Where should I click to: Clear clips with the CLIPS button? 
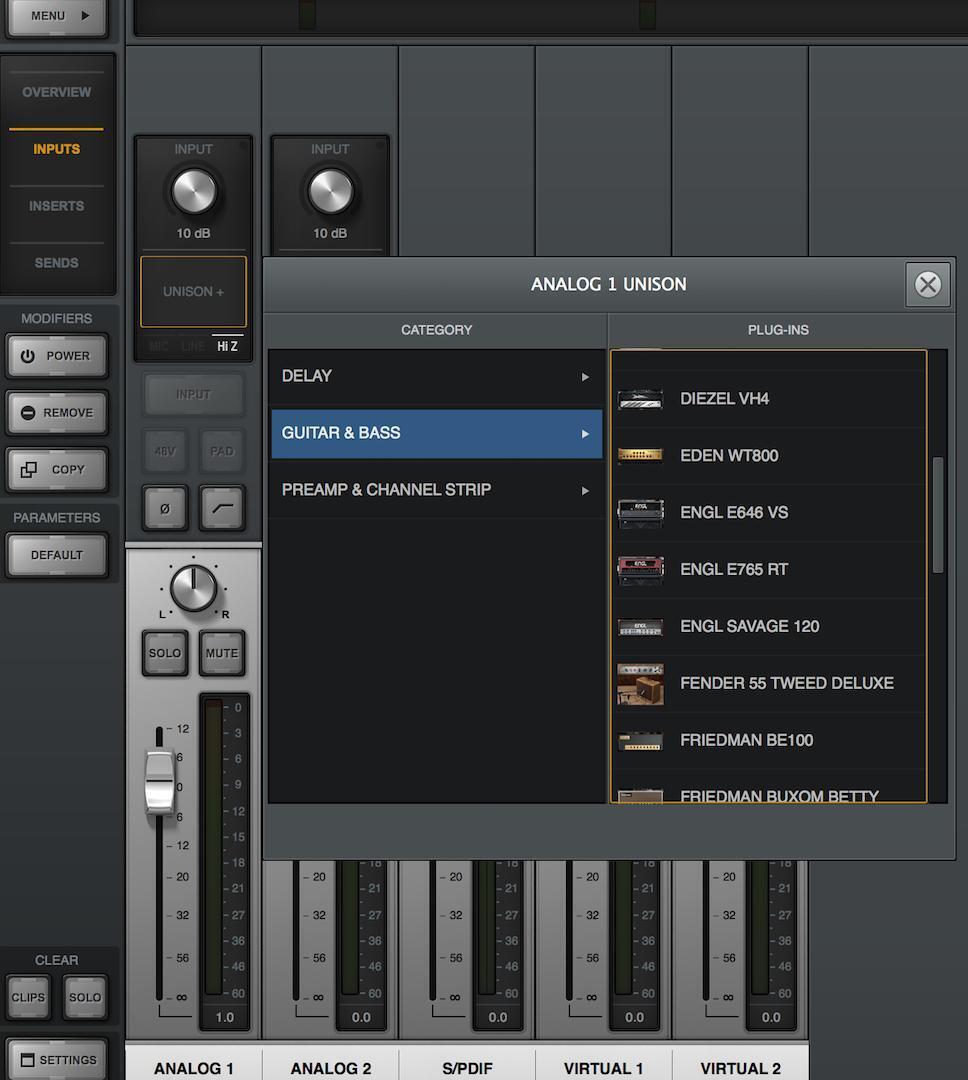tap(28, 997)
